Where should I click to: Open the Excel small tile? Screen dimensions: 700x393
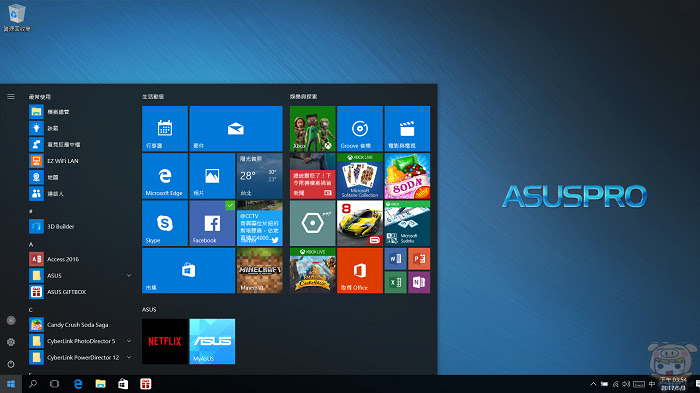tap(395, 282)
